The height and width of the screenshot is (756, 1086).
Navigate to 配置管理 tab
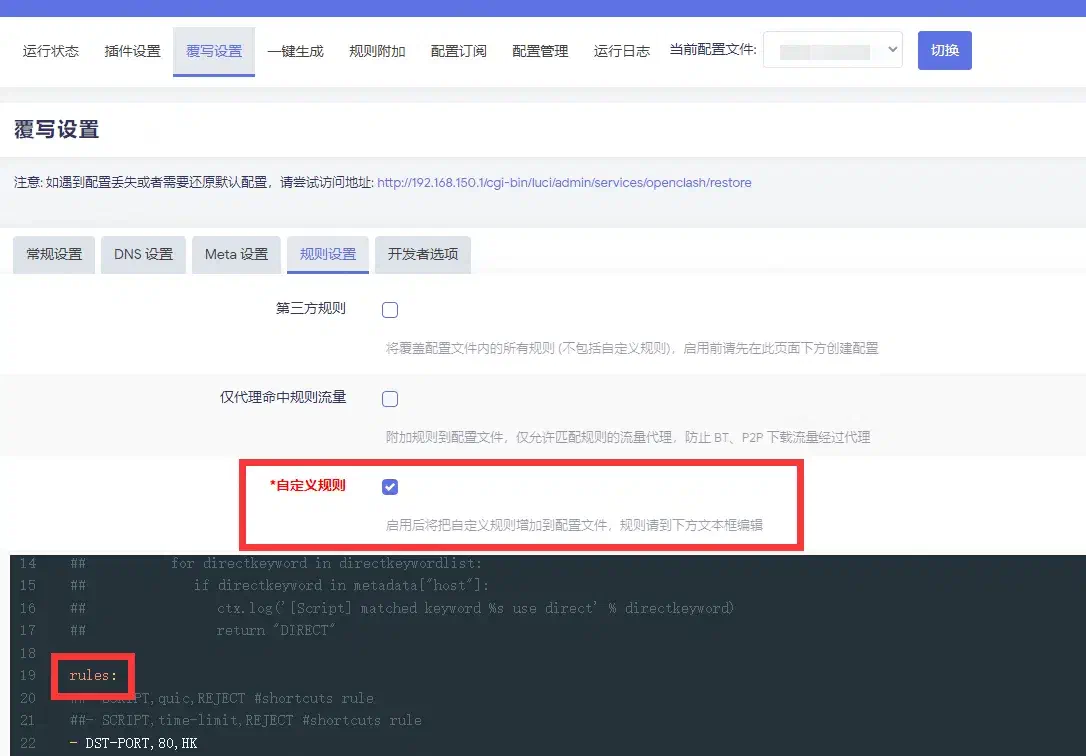(x=540, y=51)
